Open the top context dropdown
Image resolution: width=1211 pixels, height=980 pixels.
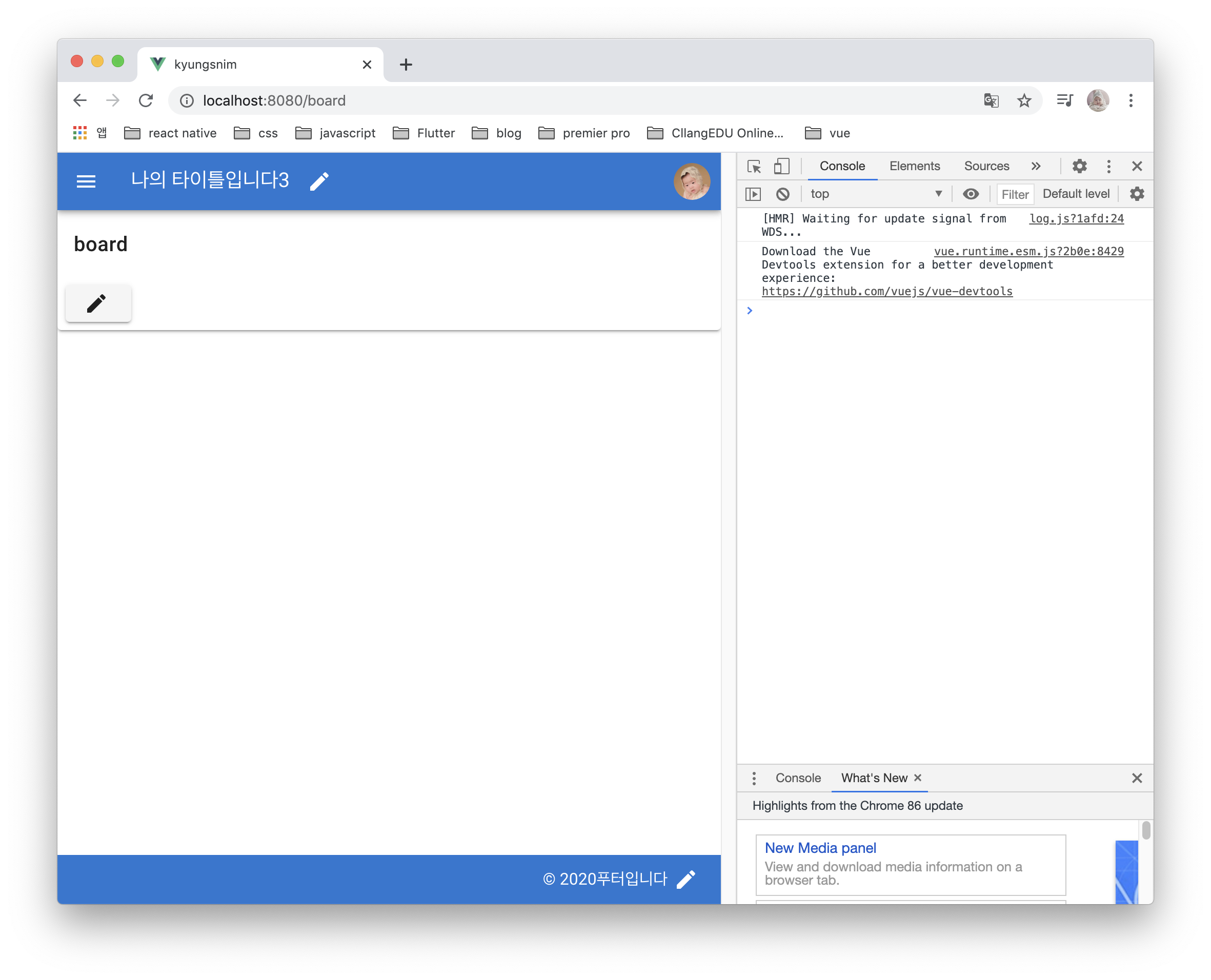click(x=875, y=194)
